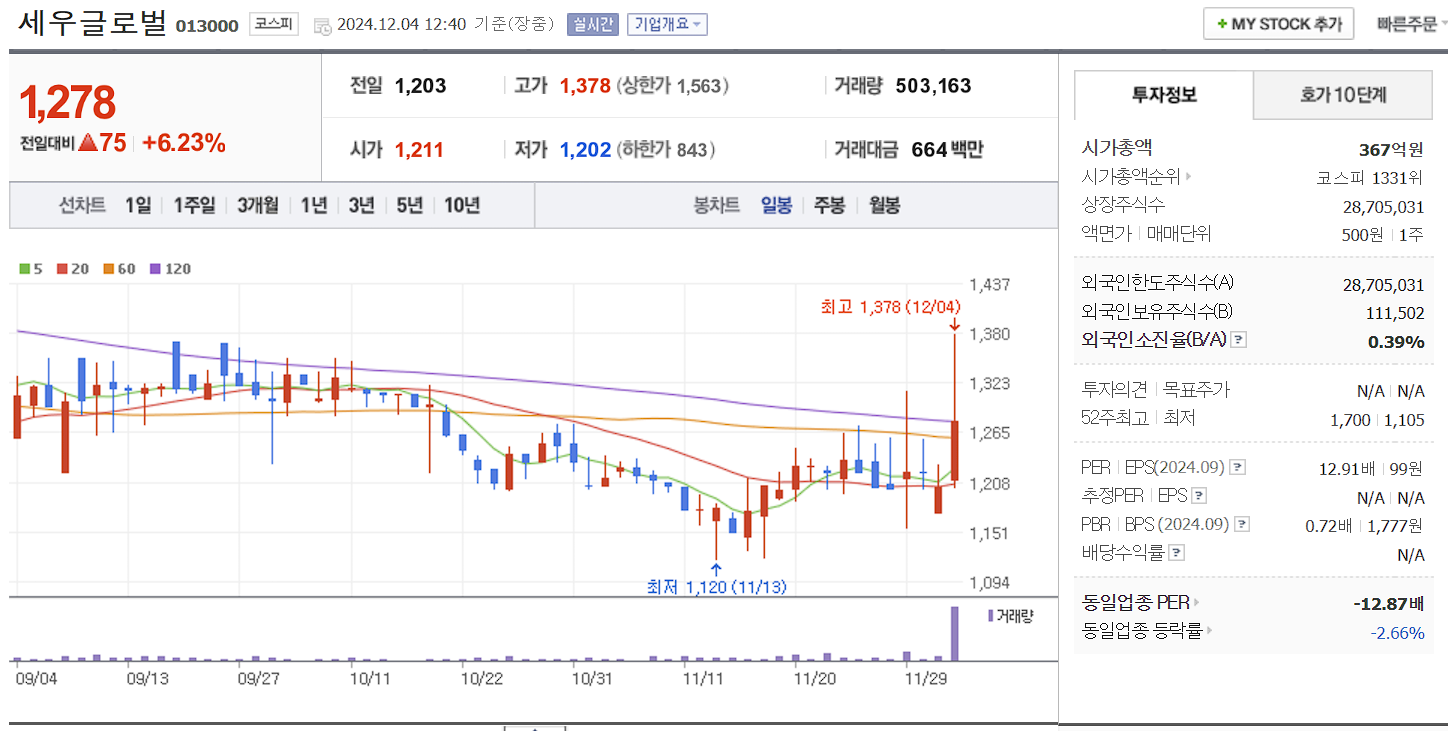
Task: Click the help icon beside 외국인소진율(B/A)
Action: pos(1240,339)
